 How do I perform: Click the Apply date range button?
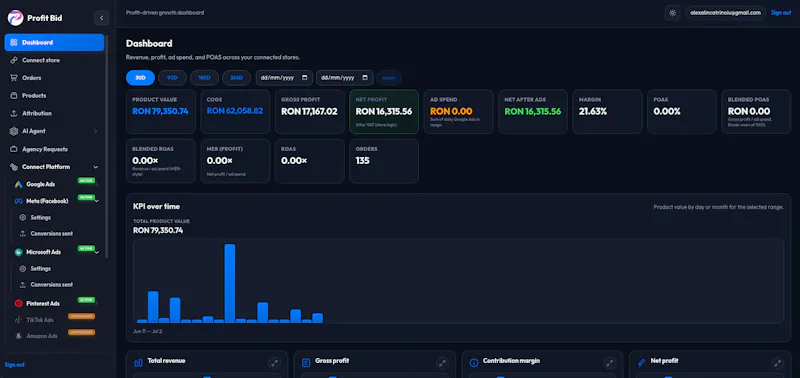pos(389,78)
